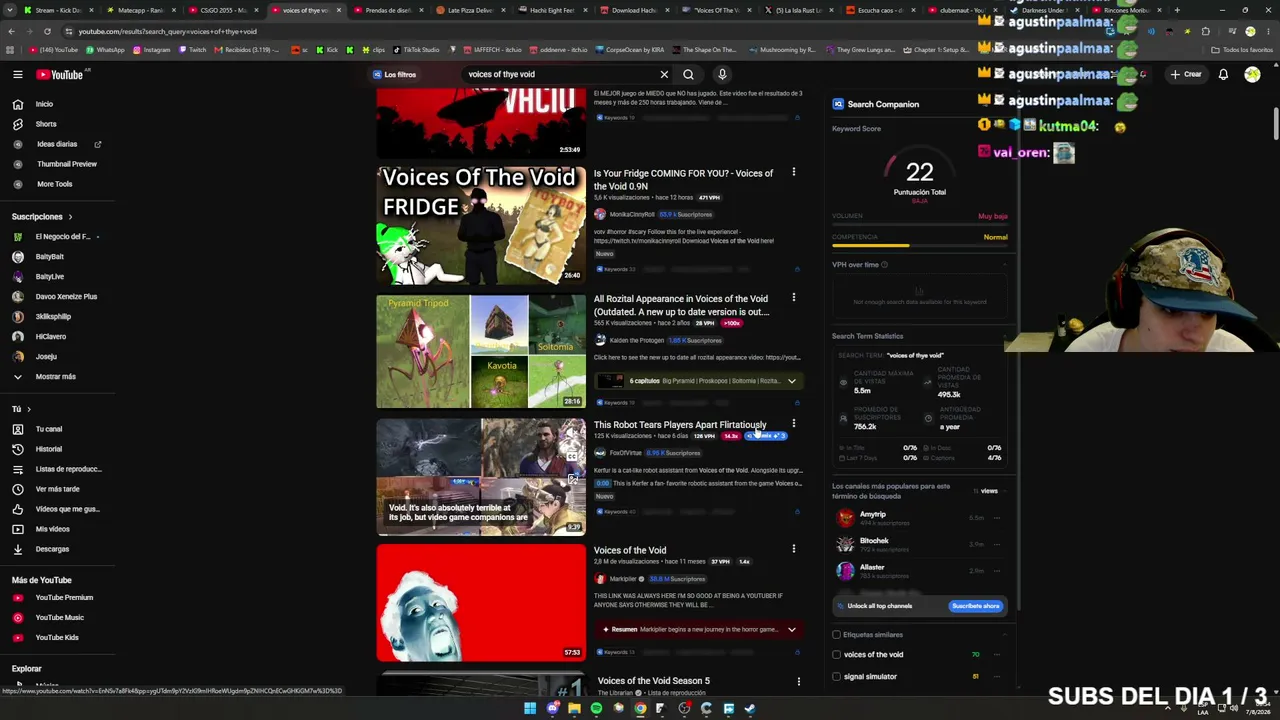Tick the 'signal simulator' tag checkbox
This screenshot has height=720, width=1280.
[837, 676]
